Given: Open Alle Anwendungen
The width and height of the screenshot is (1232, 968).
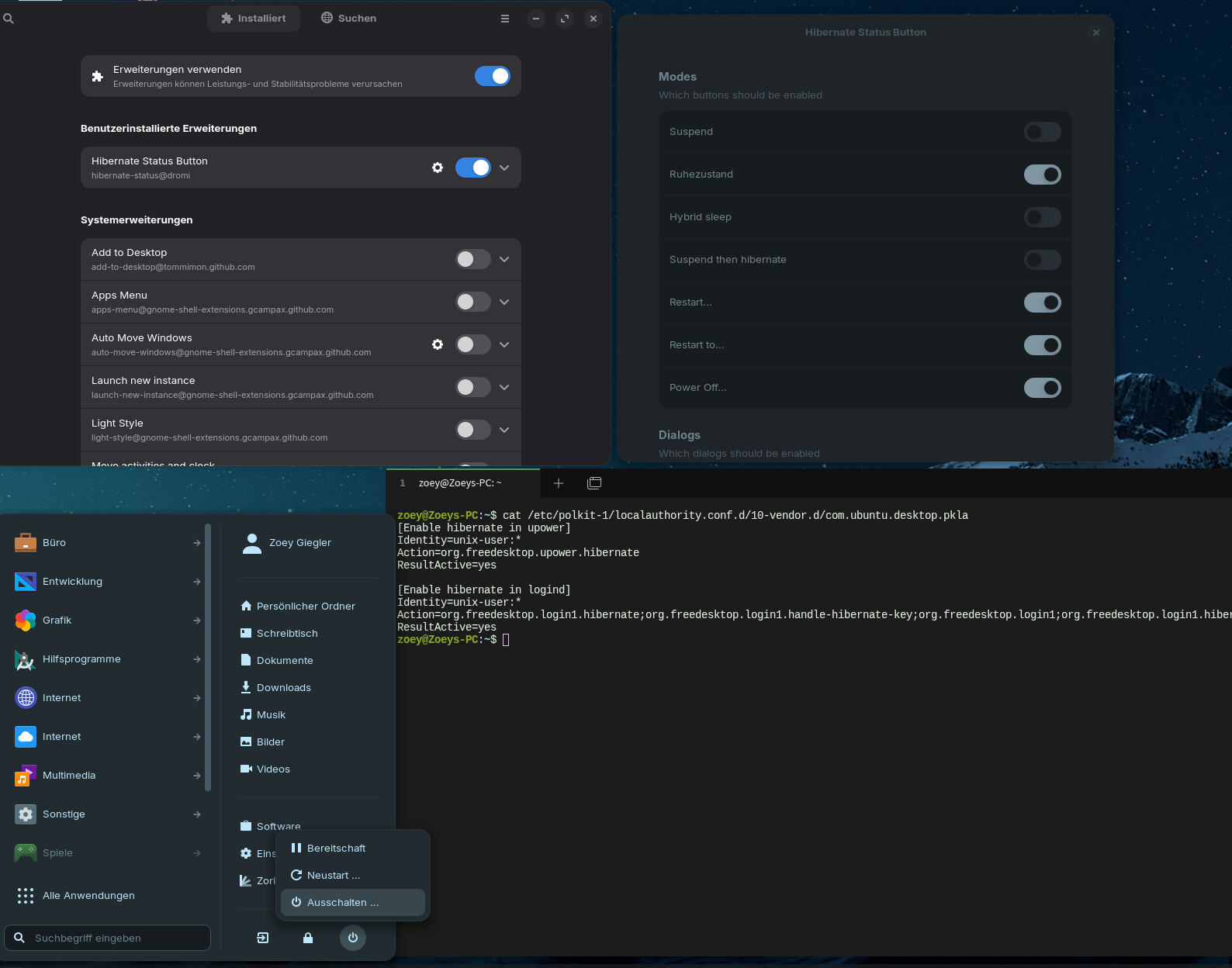Looking at the screenshot, I should coord(88,895).
